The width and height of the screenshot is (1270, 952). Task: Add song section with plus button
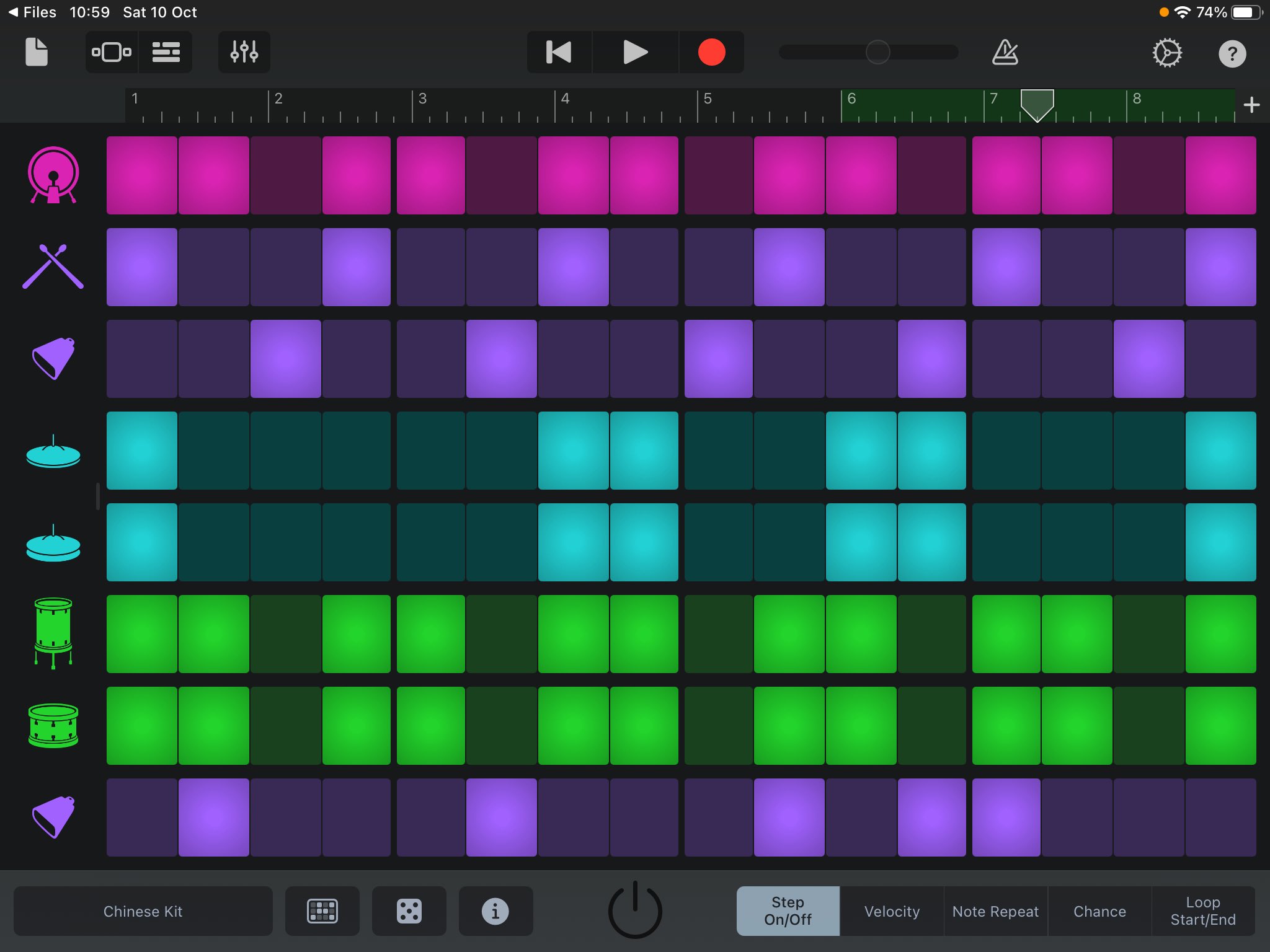pyautogui.click(x=1251, y=105)
